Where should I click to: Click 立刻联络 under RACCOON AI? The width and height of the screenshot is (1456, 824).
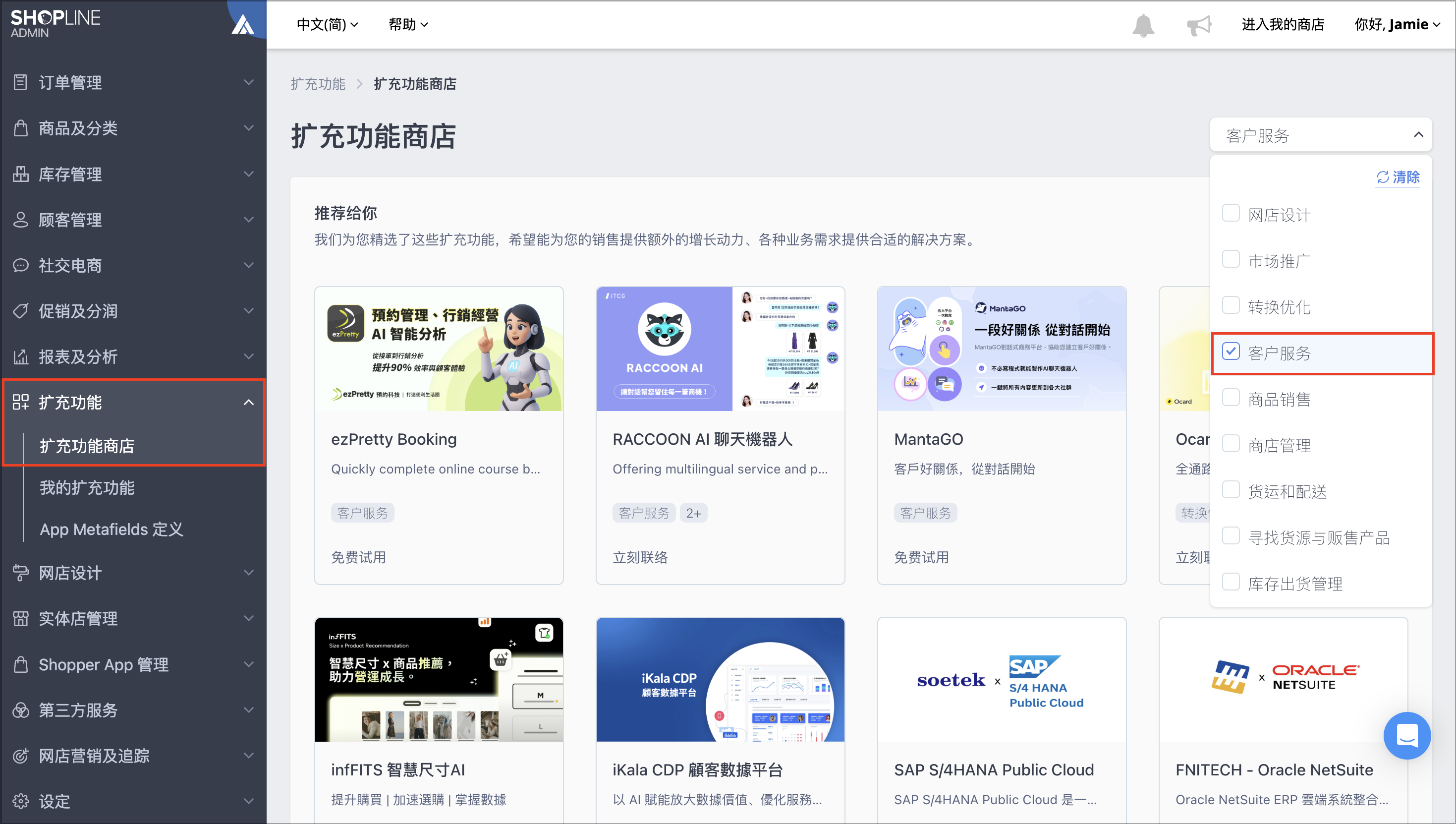coord(640,557)
